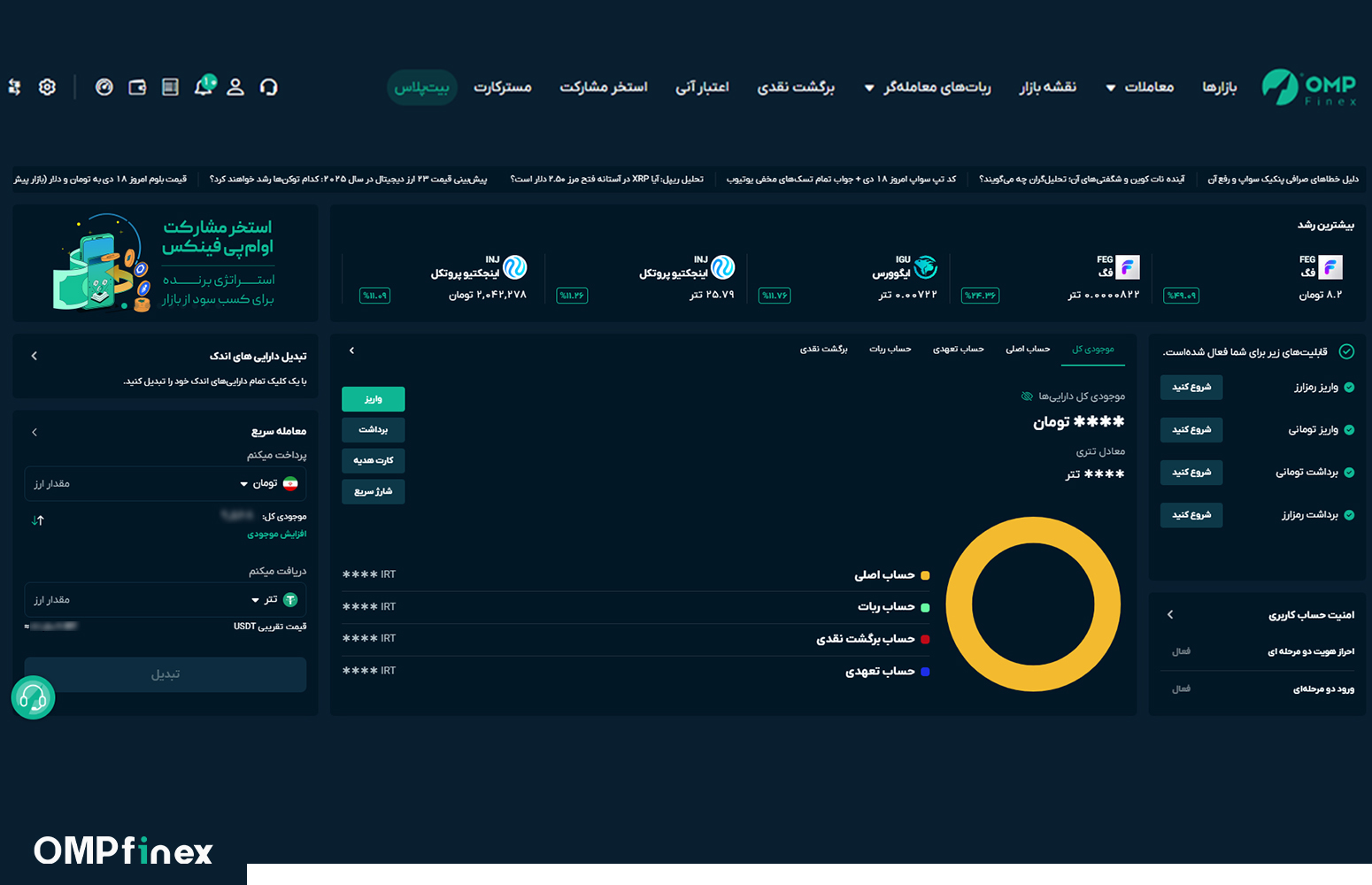This screenshot has width=1372, height=885.
Task: Open the floating support chat bubble
Action: 34,697
